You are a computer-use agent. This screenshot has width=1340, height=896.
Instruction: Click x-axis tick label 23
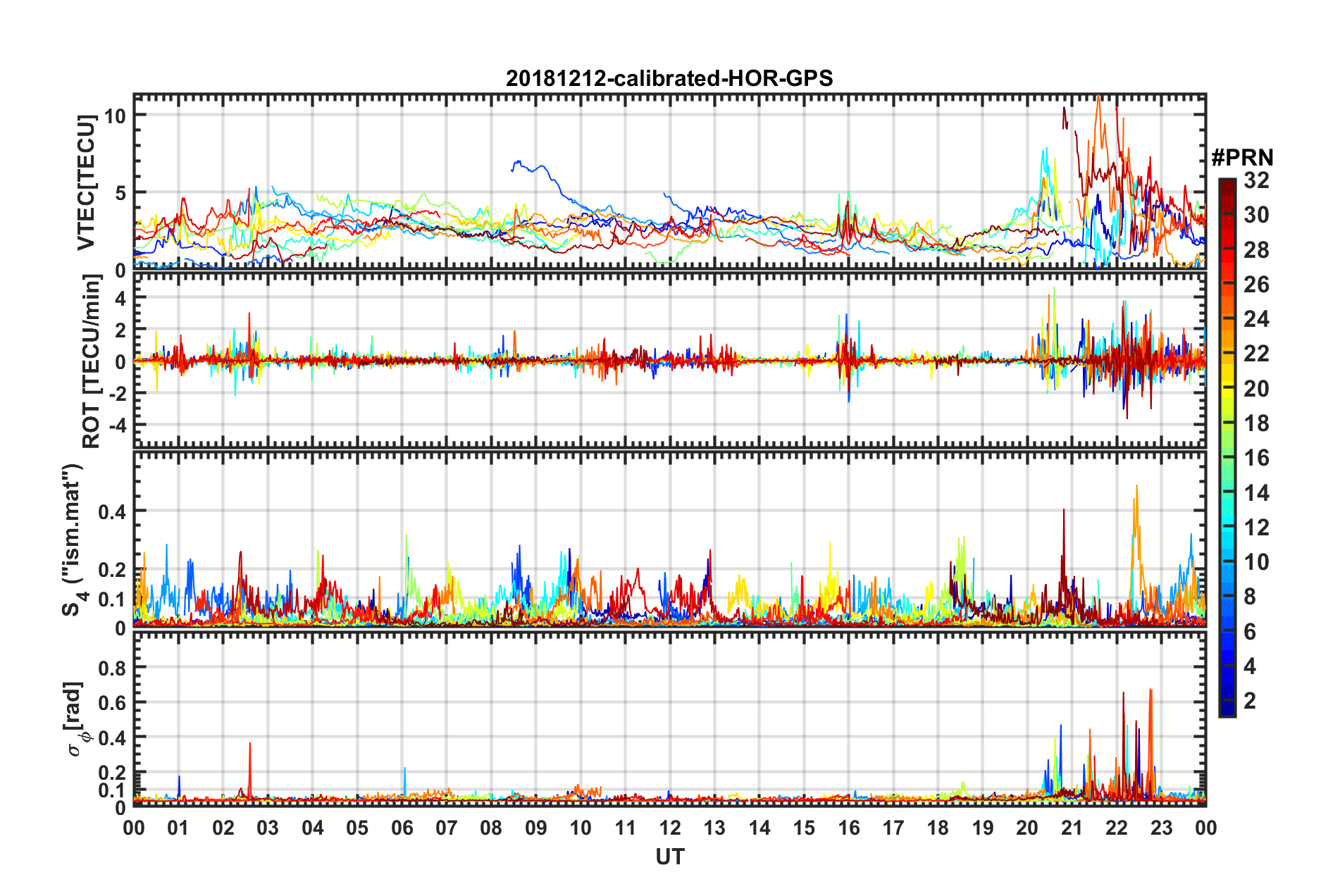(1161, 828)
